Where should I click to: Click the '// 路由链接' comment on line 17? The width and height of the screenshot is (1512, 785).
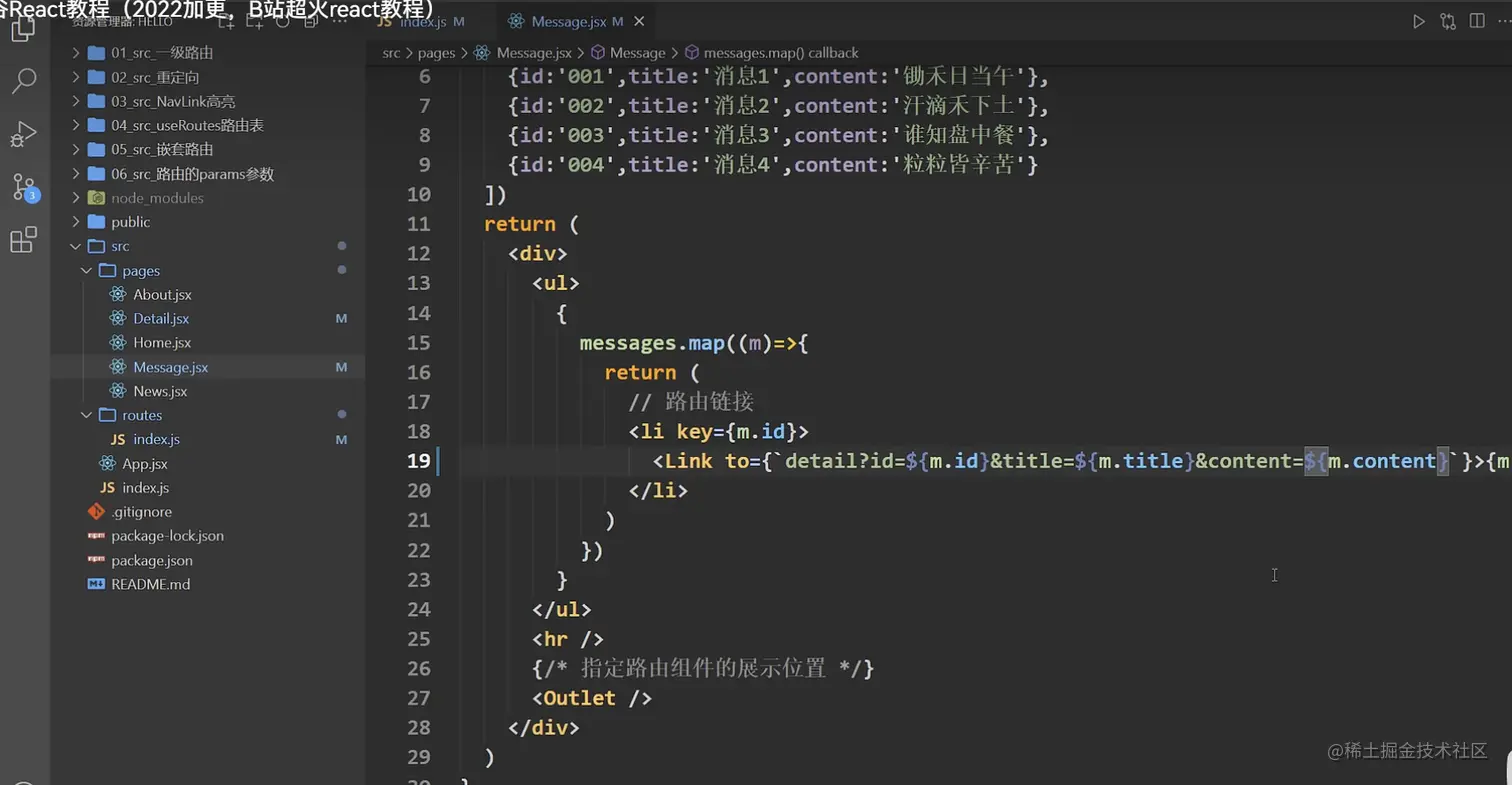691,402
